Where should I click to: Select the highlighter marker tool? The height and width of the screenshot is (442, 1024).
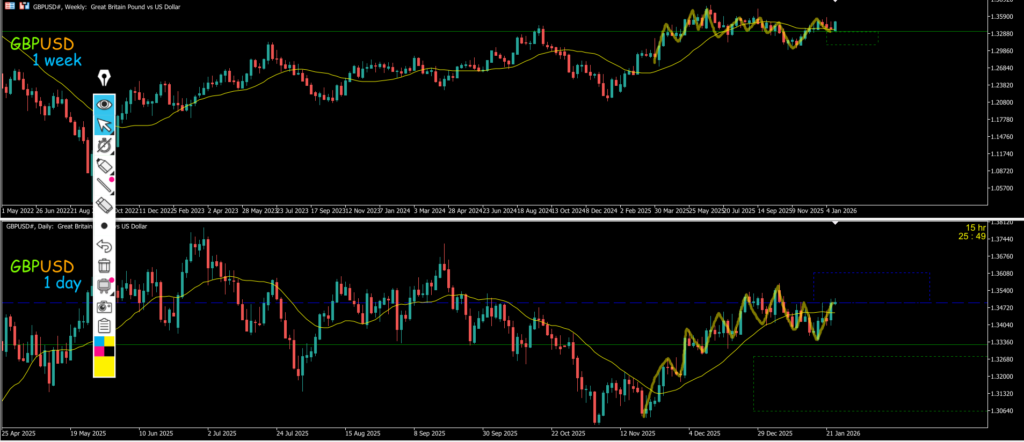(104, 164)
